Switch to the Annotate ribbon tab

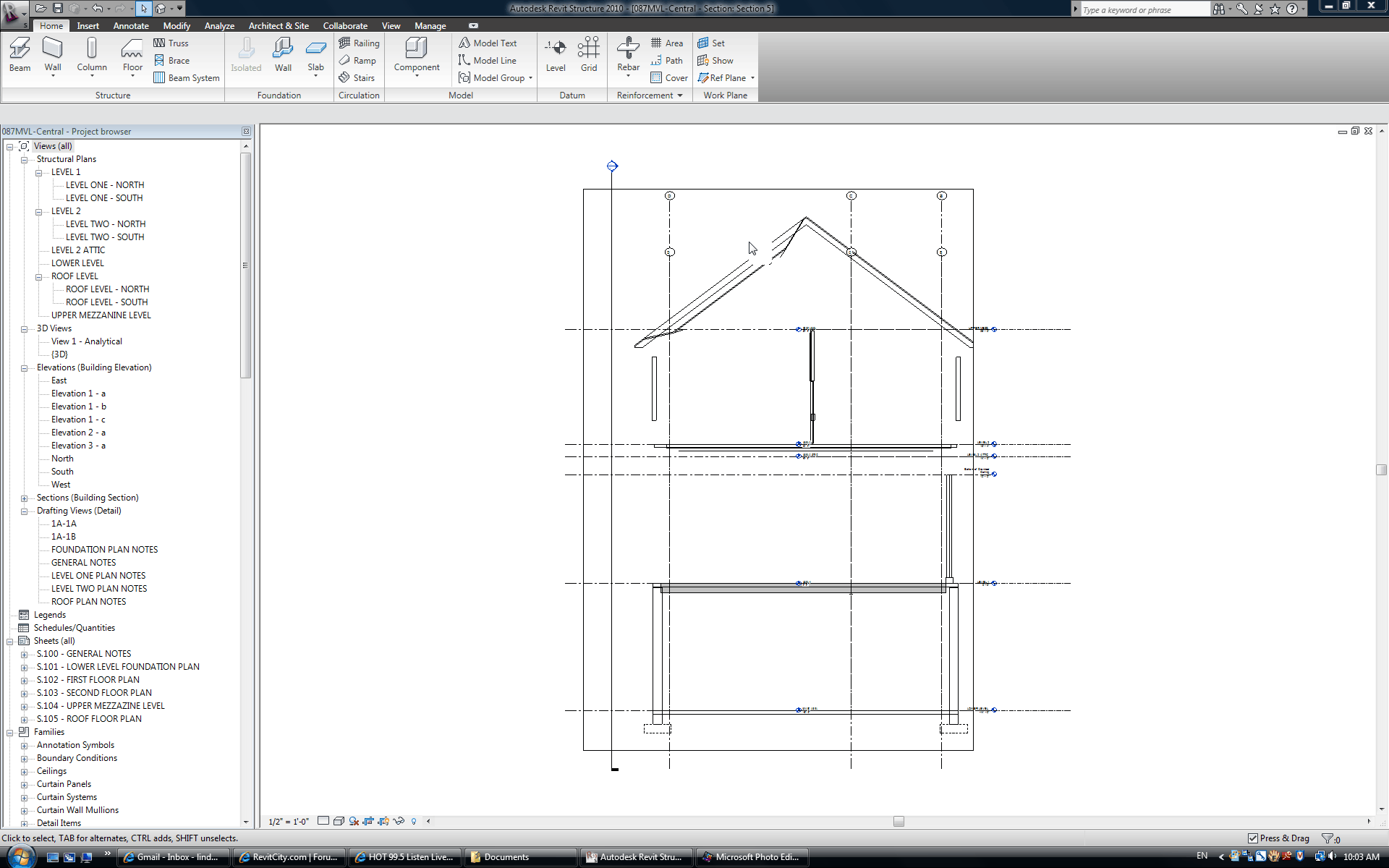(130, 26)
